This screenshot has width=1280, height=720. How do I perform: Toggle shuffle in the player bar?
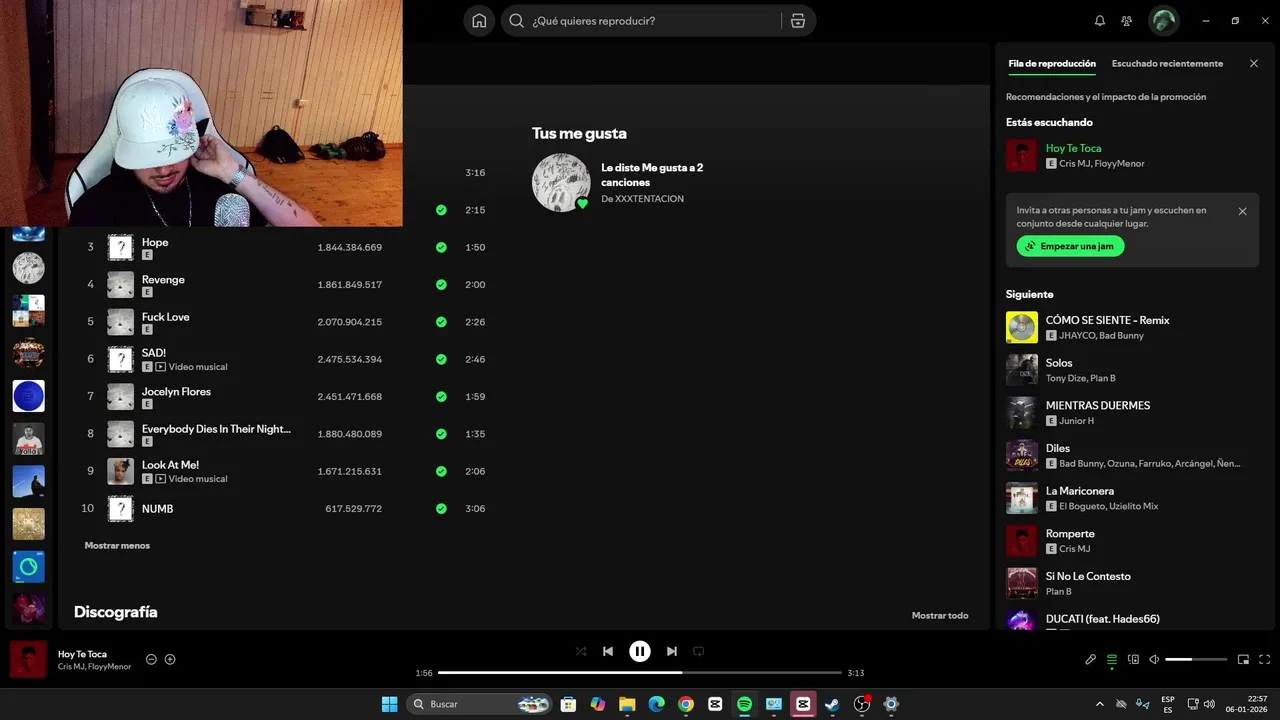(x=581, y=651)
